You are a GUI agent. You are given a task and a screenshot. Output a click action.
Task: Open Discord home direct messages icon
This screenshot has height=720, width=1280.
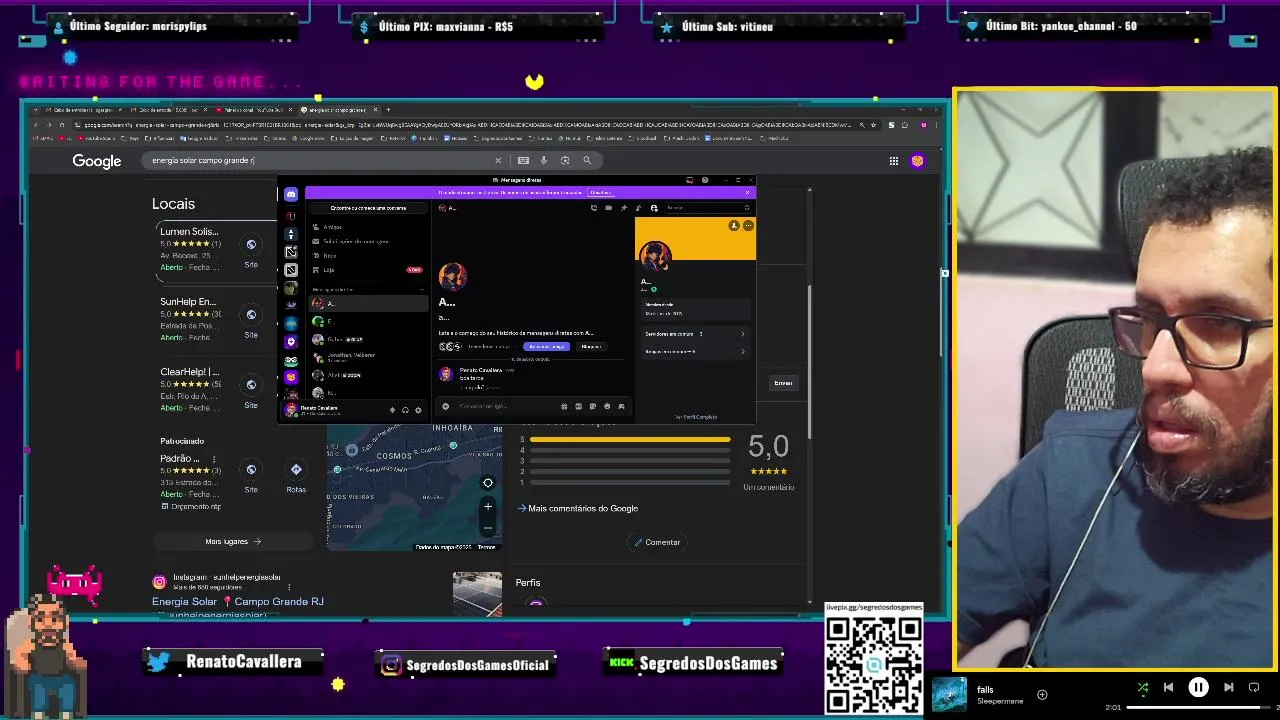[291, 194]
